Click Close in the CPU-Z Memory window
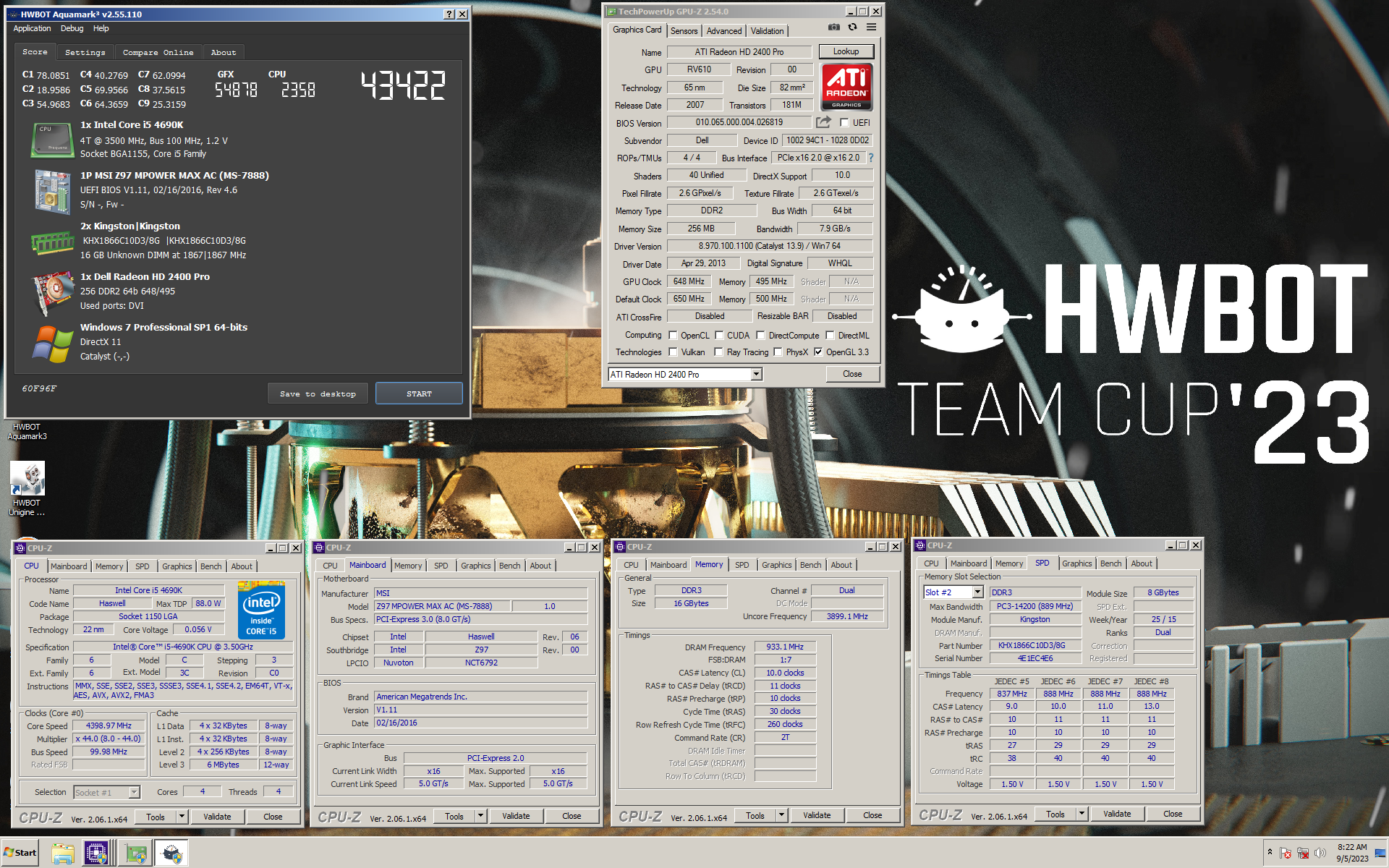 [872, 815]
